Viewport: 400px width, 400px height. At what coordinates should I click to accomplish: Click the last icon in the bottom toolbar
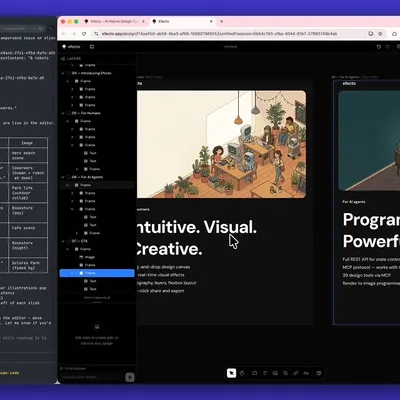319,373
